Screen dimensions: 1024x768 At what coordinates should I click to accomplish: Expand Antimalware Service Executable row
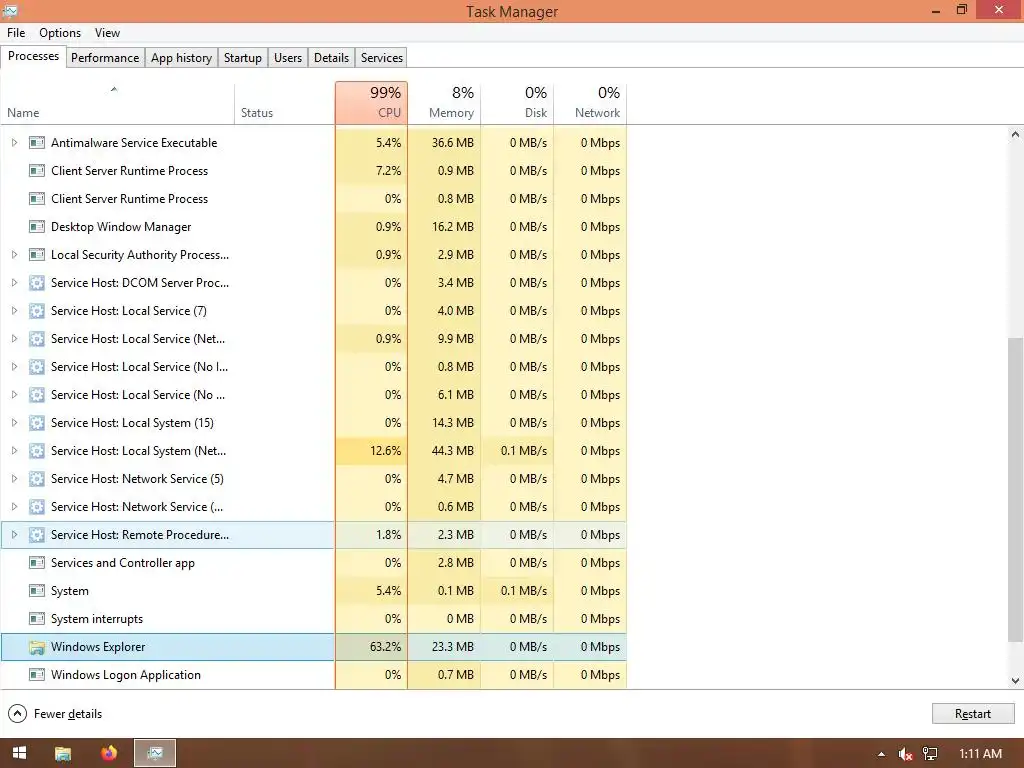pos(14,142)
